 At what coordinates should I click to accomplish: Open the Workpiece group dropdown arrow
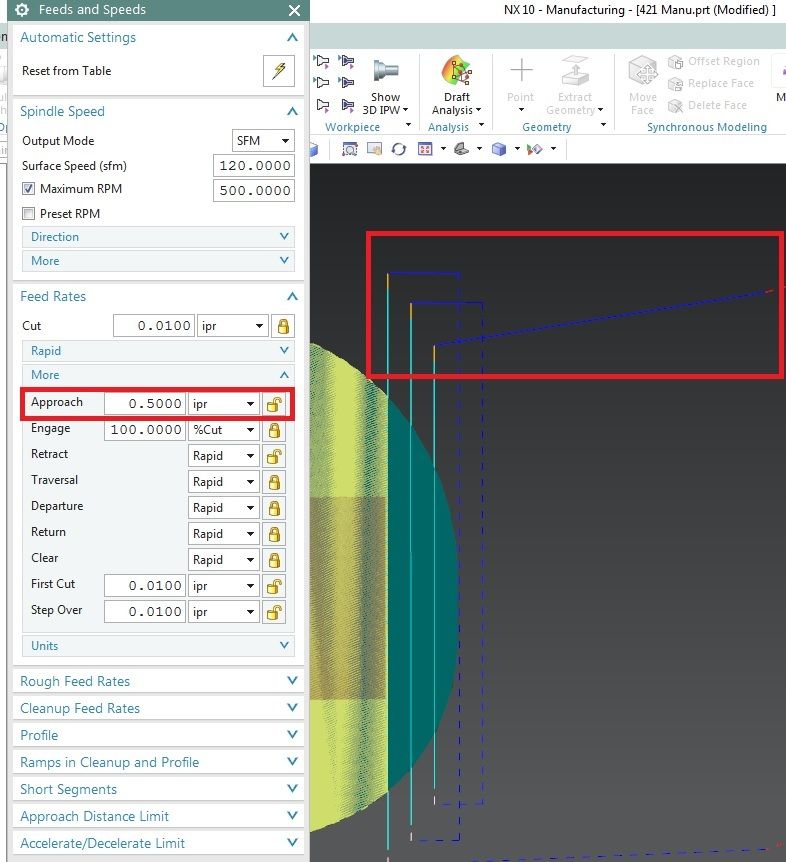point(408,125)
